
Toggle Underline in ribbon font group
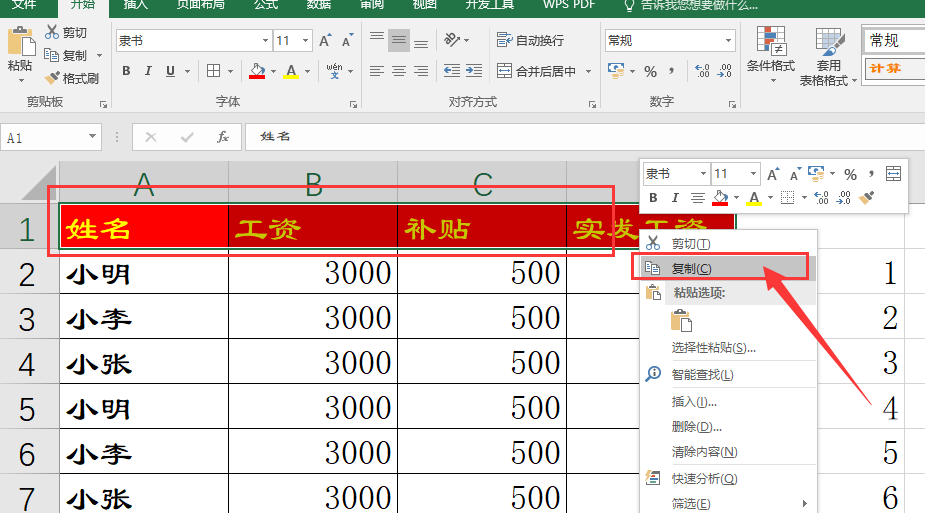pyautogui.click(x=170, y=71)
